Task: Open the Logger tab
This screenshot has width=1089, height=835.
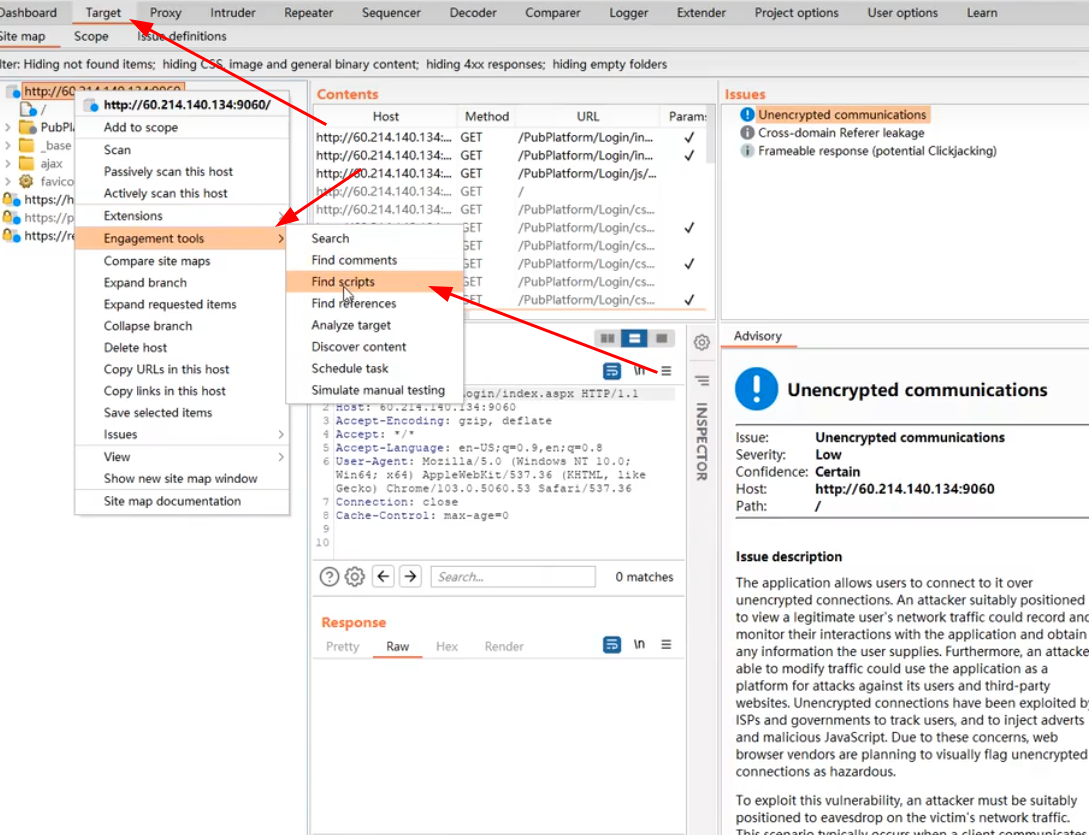Action: pos(629,13)
